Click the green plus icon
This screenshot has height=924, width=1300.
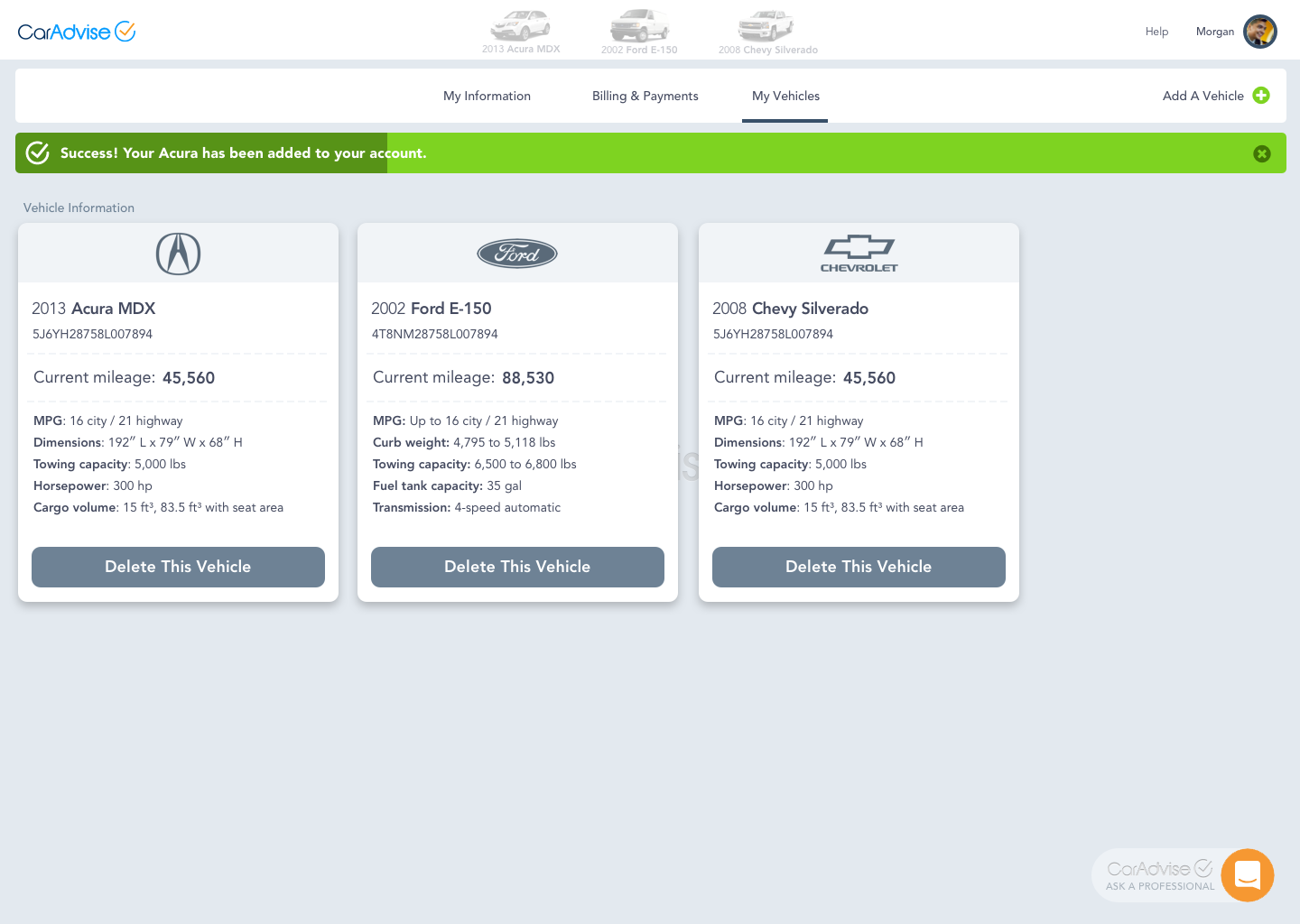point(1261,96)
